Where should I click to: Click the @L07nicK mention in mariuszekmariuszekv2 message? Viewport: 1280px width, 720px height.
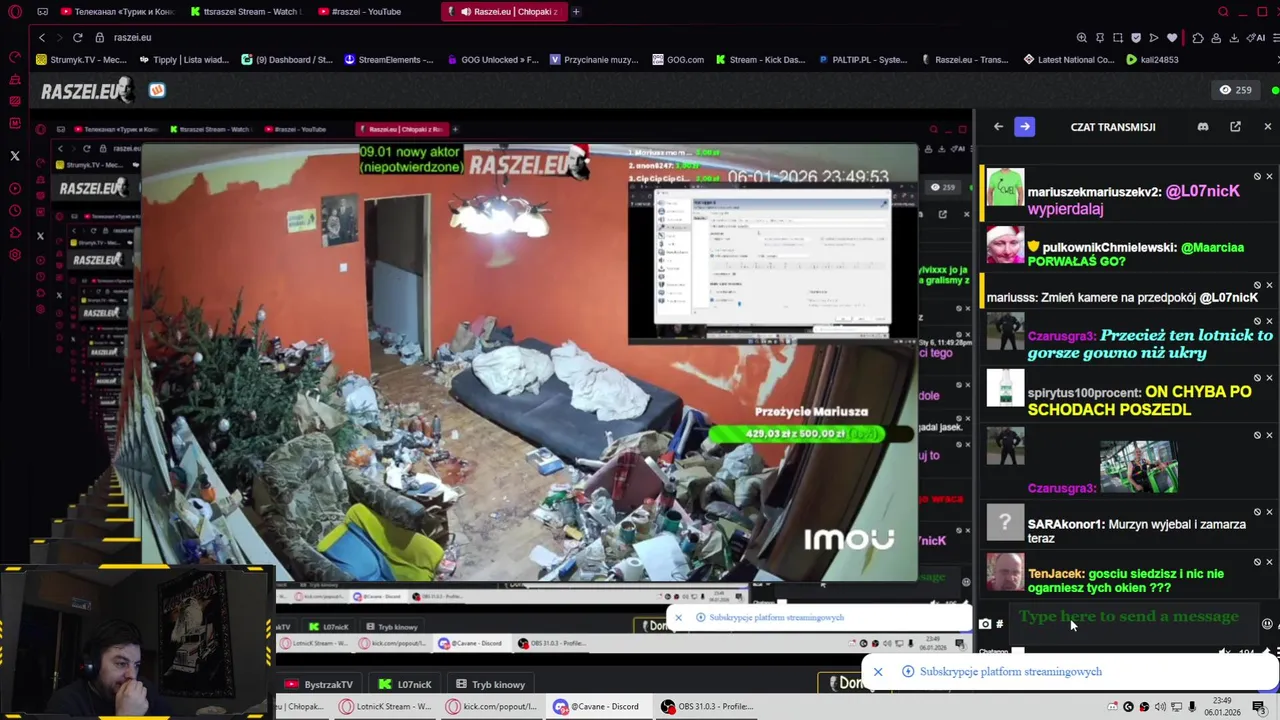pos(1202,191)
